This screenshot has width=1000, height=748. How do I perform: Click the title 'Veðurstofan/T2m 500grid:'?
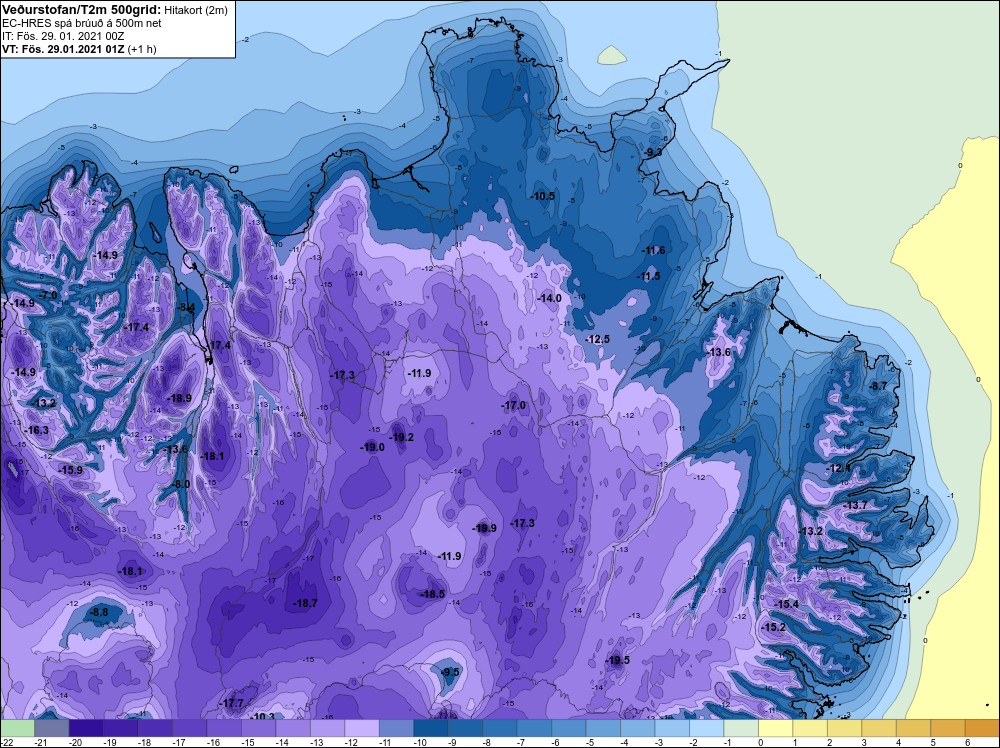(x=82, y=9)
